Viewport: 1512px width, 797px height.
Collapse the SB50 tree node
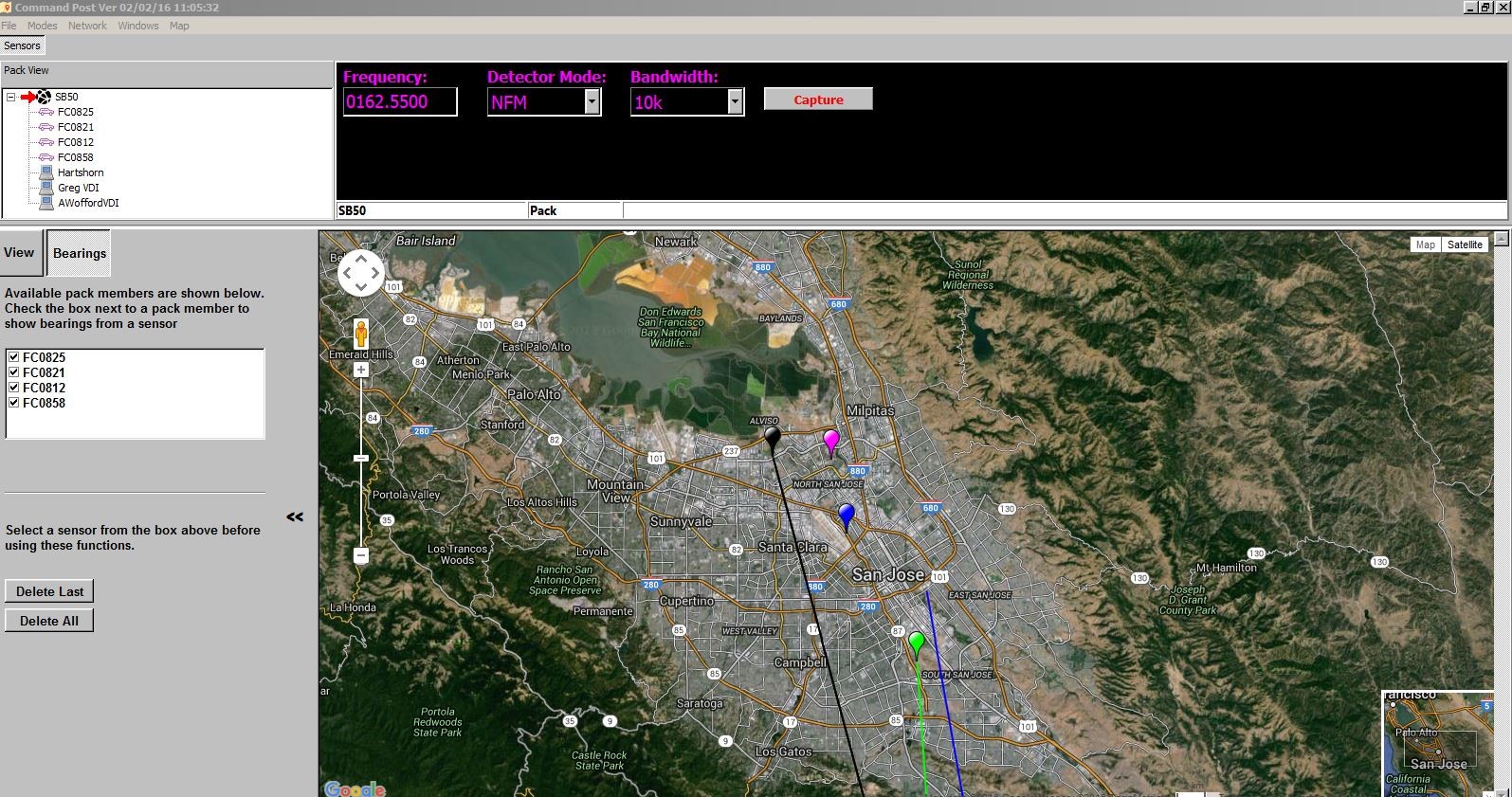[x=10, y=97]
